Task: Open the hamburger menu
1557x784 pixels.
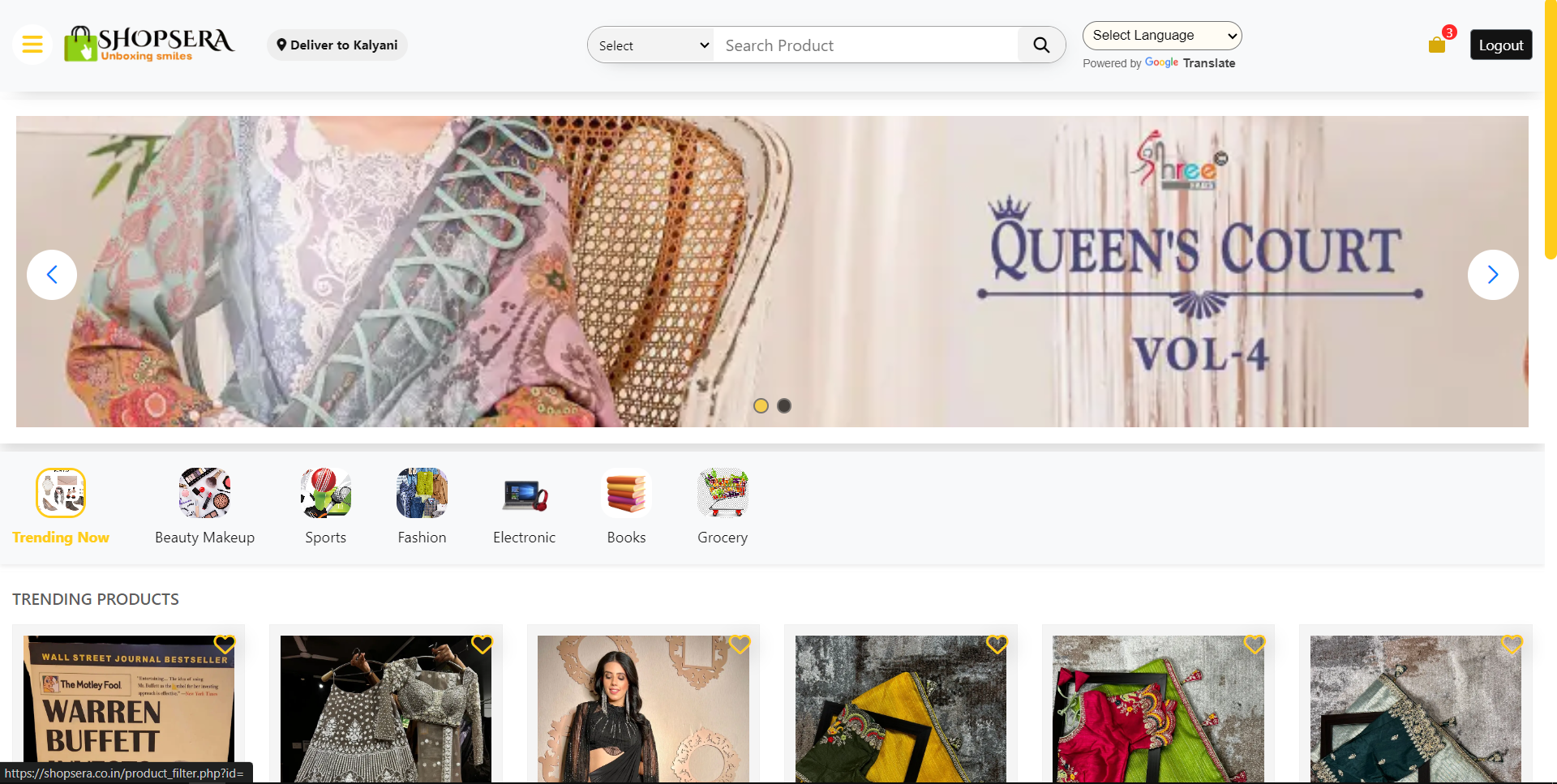Action: (x=32, y=45)
